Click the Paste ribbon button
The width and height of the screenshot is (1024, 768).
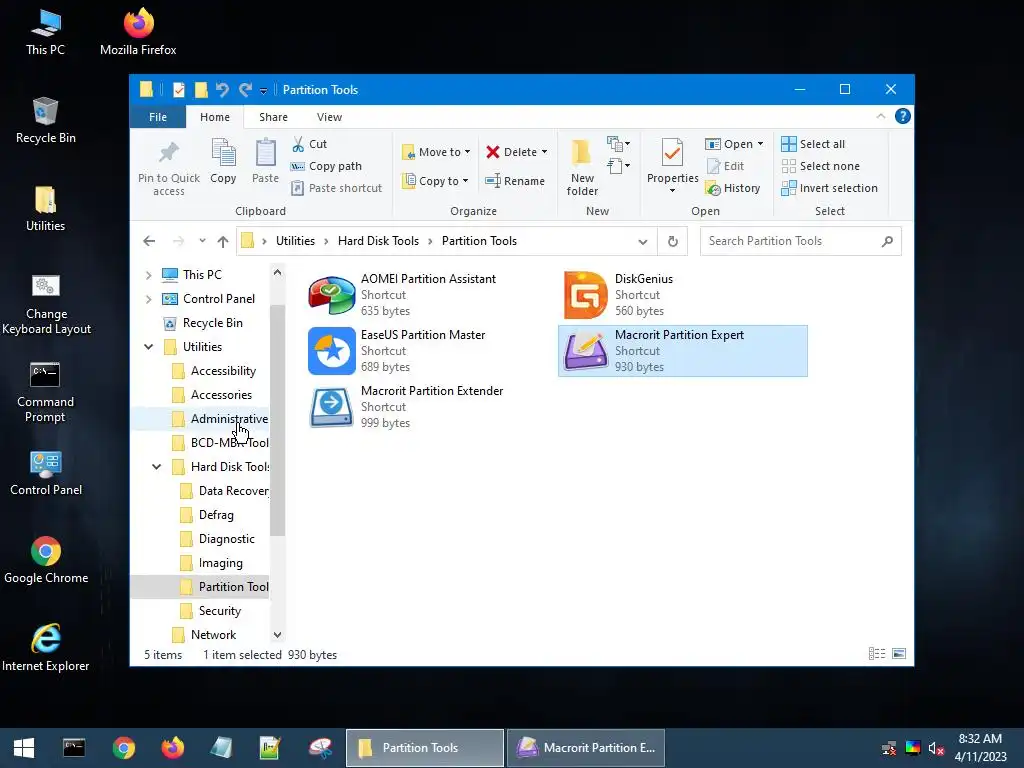point(265,161)
